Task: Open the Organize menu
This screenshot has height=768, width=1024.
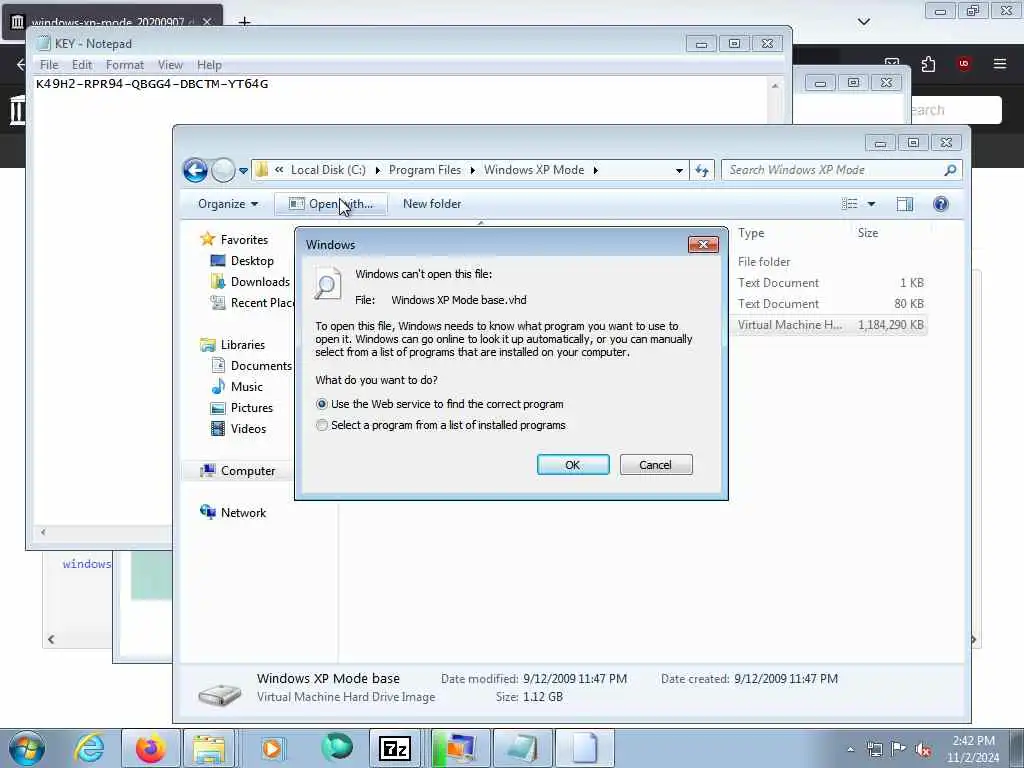Action: [x=227, y=204]
